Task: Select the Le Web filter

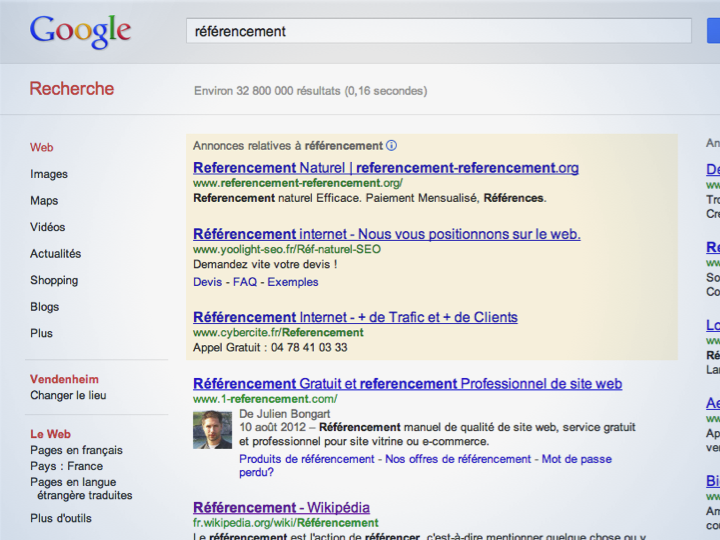Action: [51, 434]
